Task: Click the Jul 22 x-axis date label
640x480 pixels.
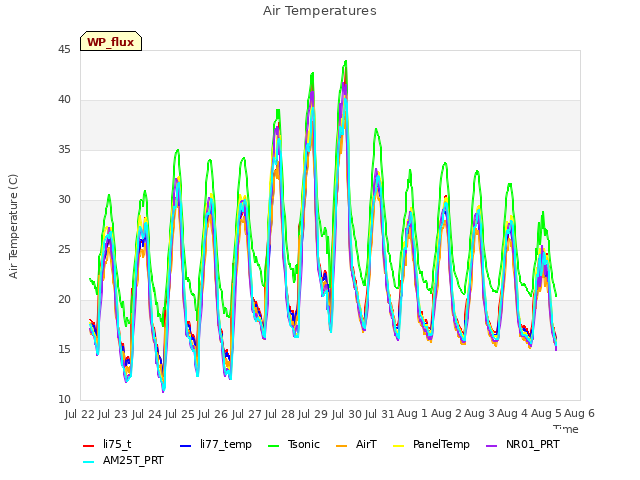Action: [80, 414]
